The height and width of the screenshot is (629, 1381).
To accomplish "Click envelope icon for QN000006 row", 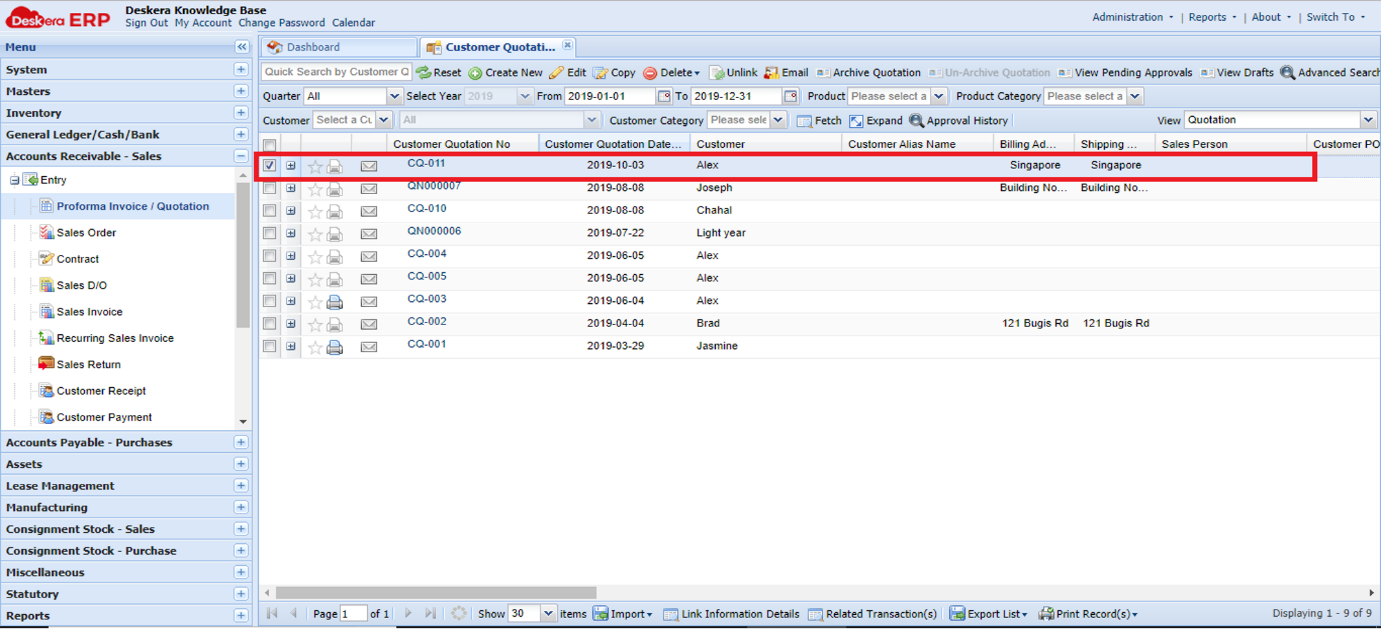I will pyautogui.click(x=369, y=234).
